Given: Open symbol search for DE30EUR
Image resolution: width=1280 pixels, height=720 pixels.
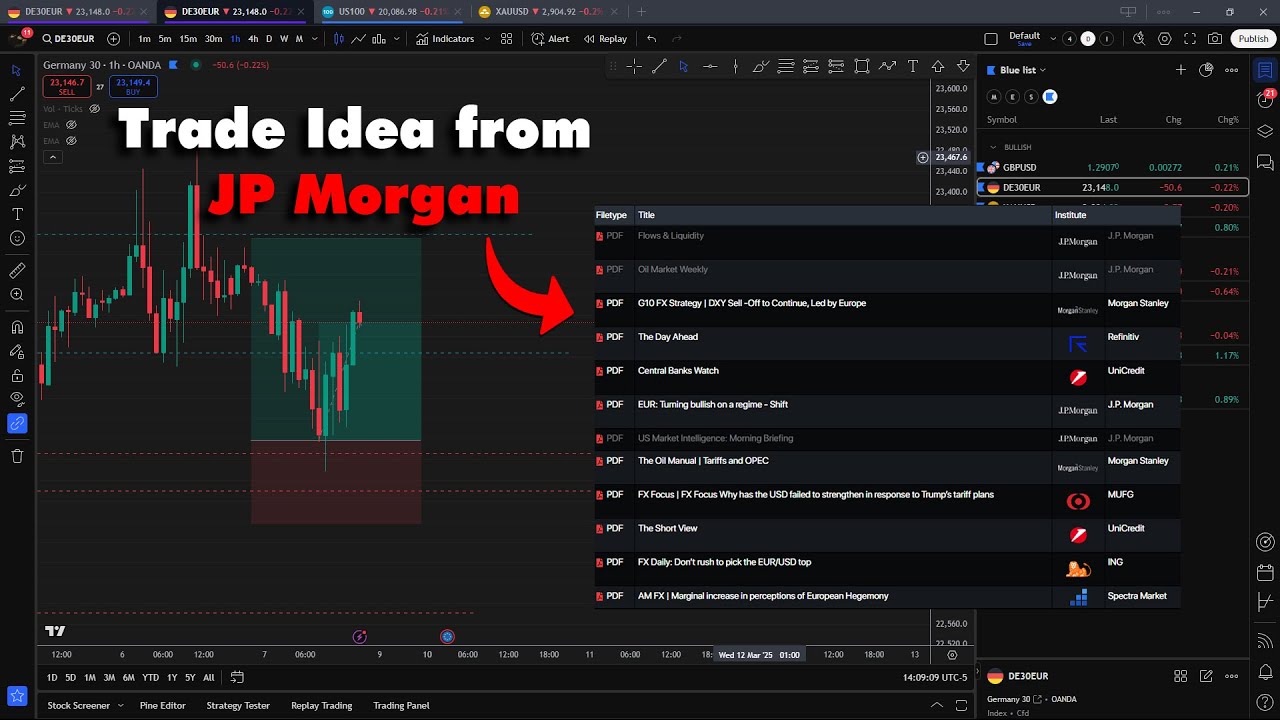Looking at the screenshot, I should [x=68, y=39].
